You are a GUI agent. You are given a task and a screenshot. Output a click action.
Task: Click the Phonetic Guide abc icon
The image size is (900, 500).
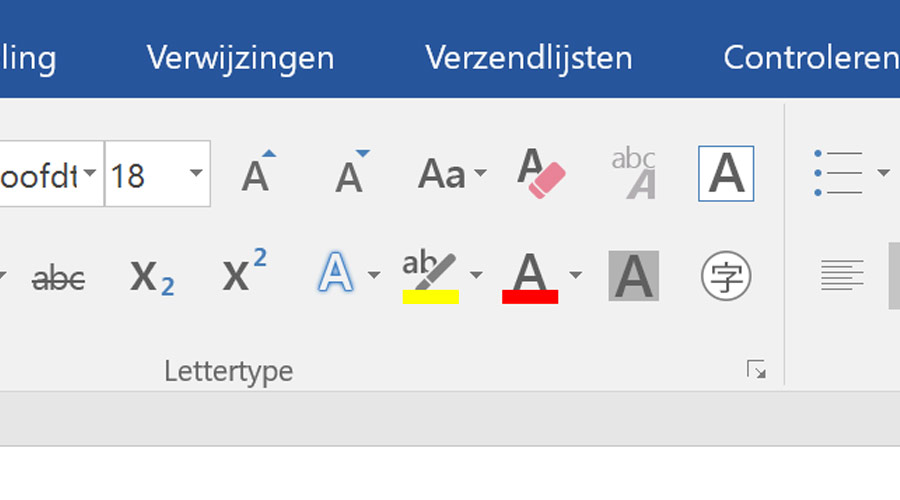click(634, 173)
